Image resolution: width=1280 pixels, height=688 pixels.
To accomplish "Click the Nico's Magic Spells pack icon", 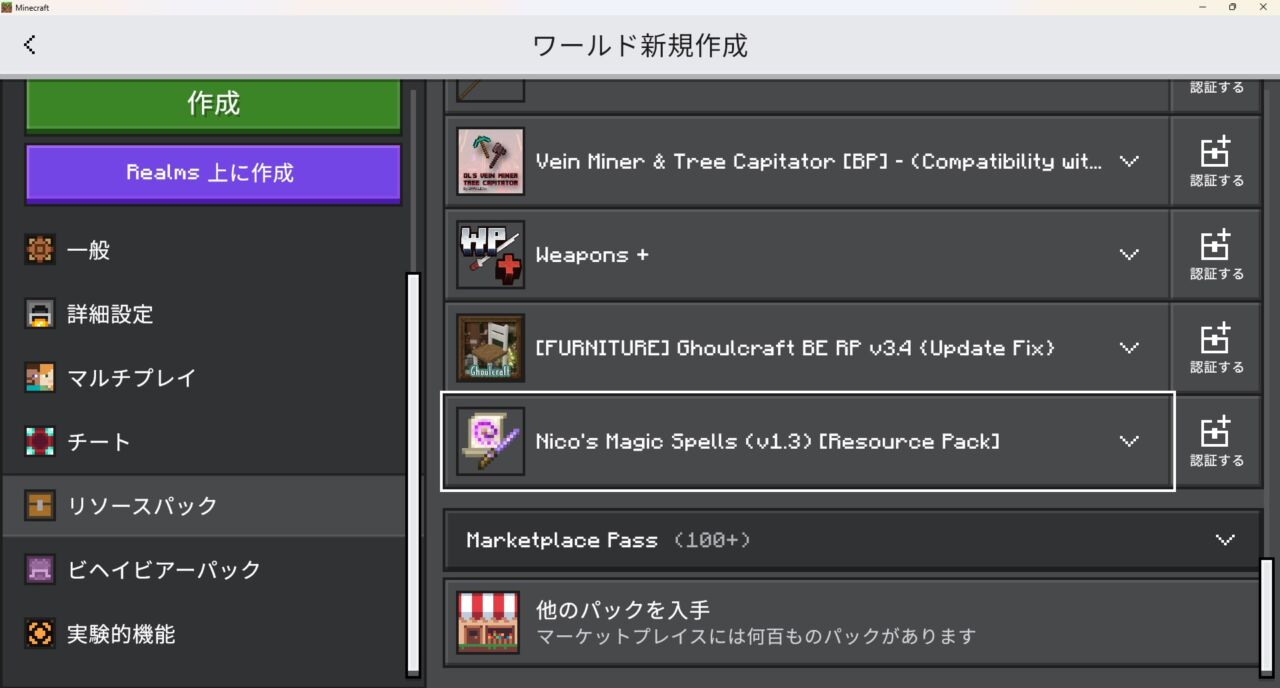I will (490, 441).
